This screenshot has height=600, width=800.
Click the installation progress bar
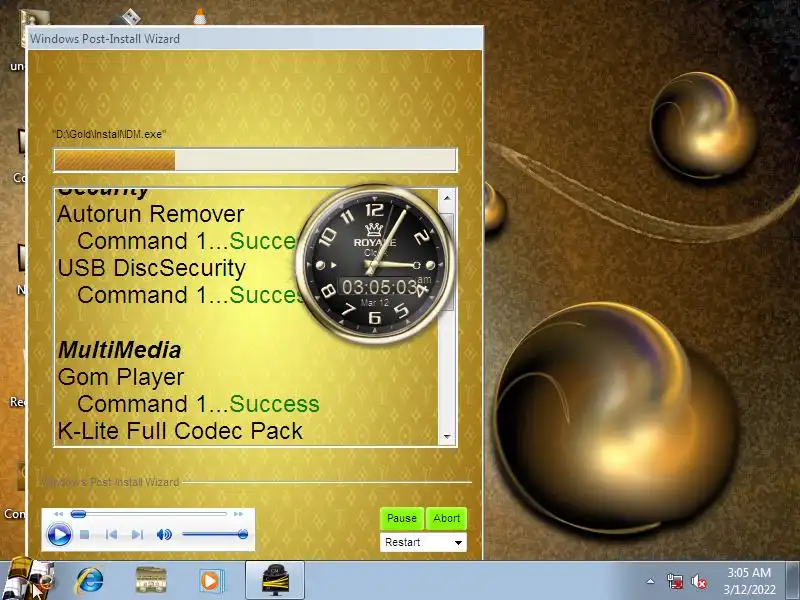(x=255, y=160)
